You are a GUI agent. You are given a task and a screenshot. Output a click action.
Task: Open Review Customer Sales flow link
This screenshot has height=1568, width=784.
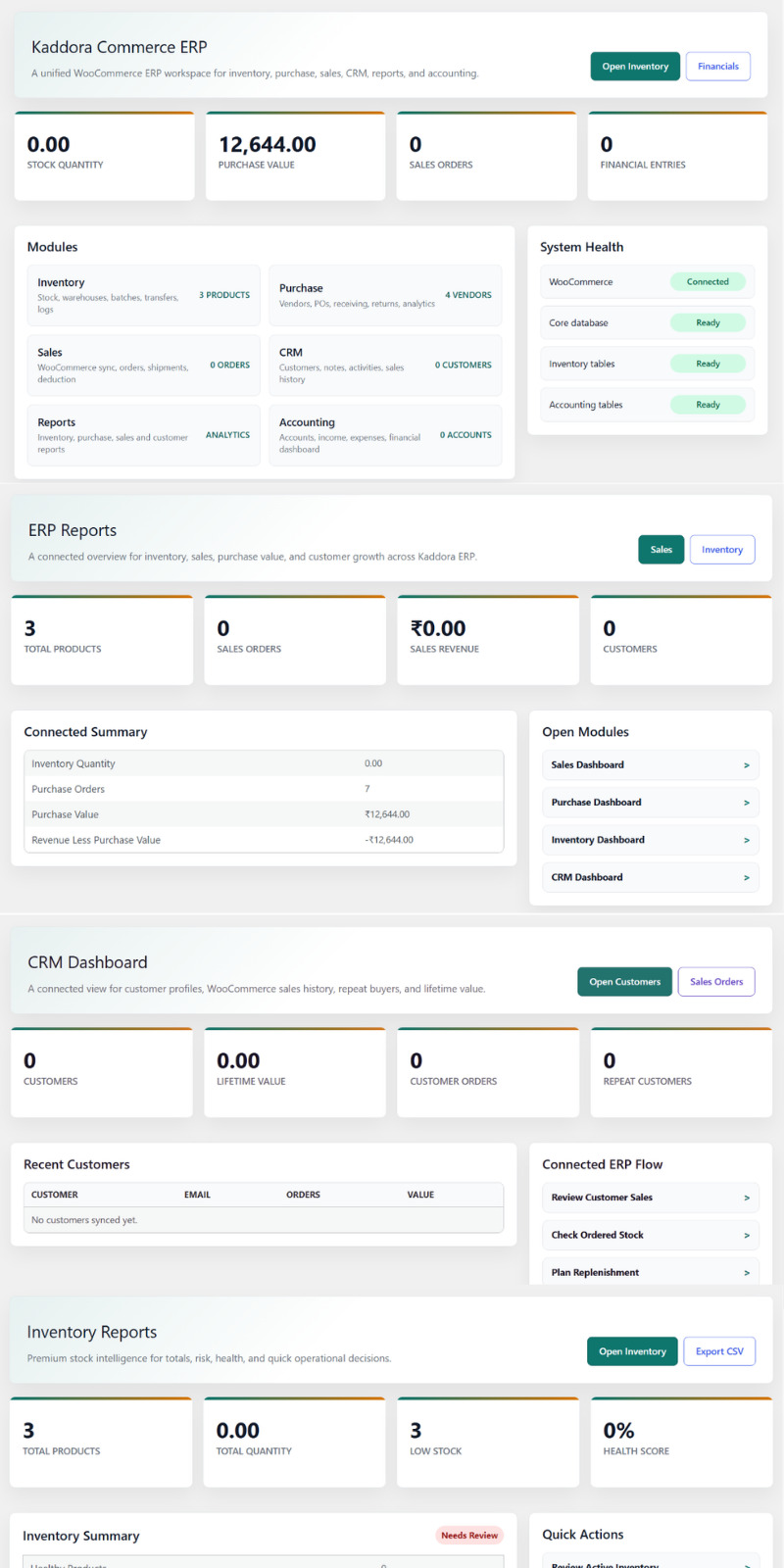[x=651, y=1198]
